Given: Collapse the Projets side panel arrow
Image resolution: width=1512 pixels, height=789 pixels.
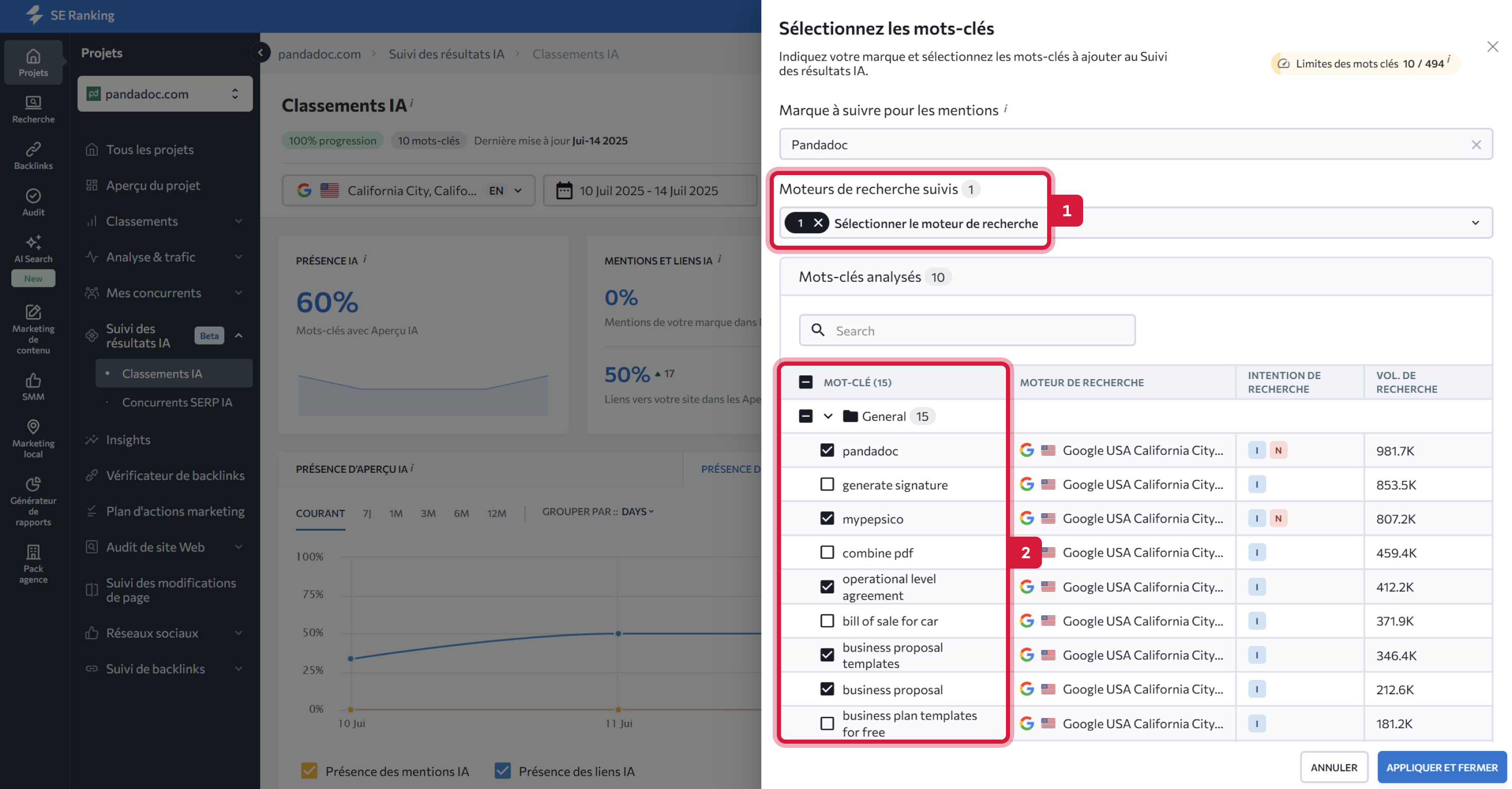Looking at the screenshot, I should [260, 52].
